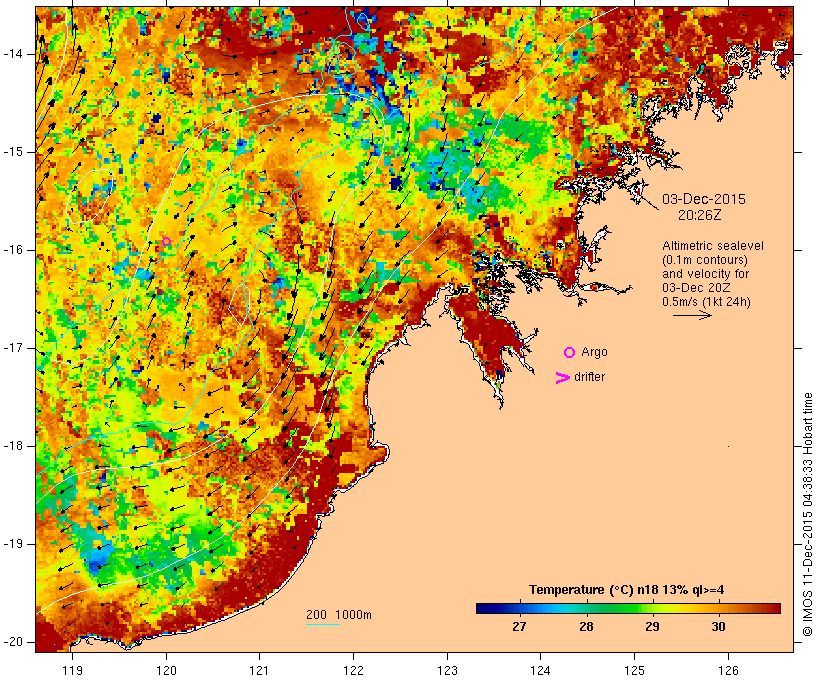Click the IMOS copyright timestamp text

tap(807, 515)
